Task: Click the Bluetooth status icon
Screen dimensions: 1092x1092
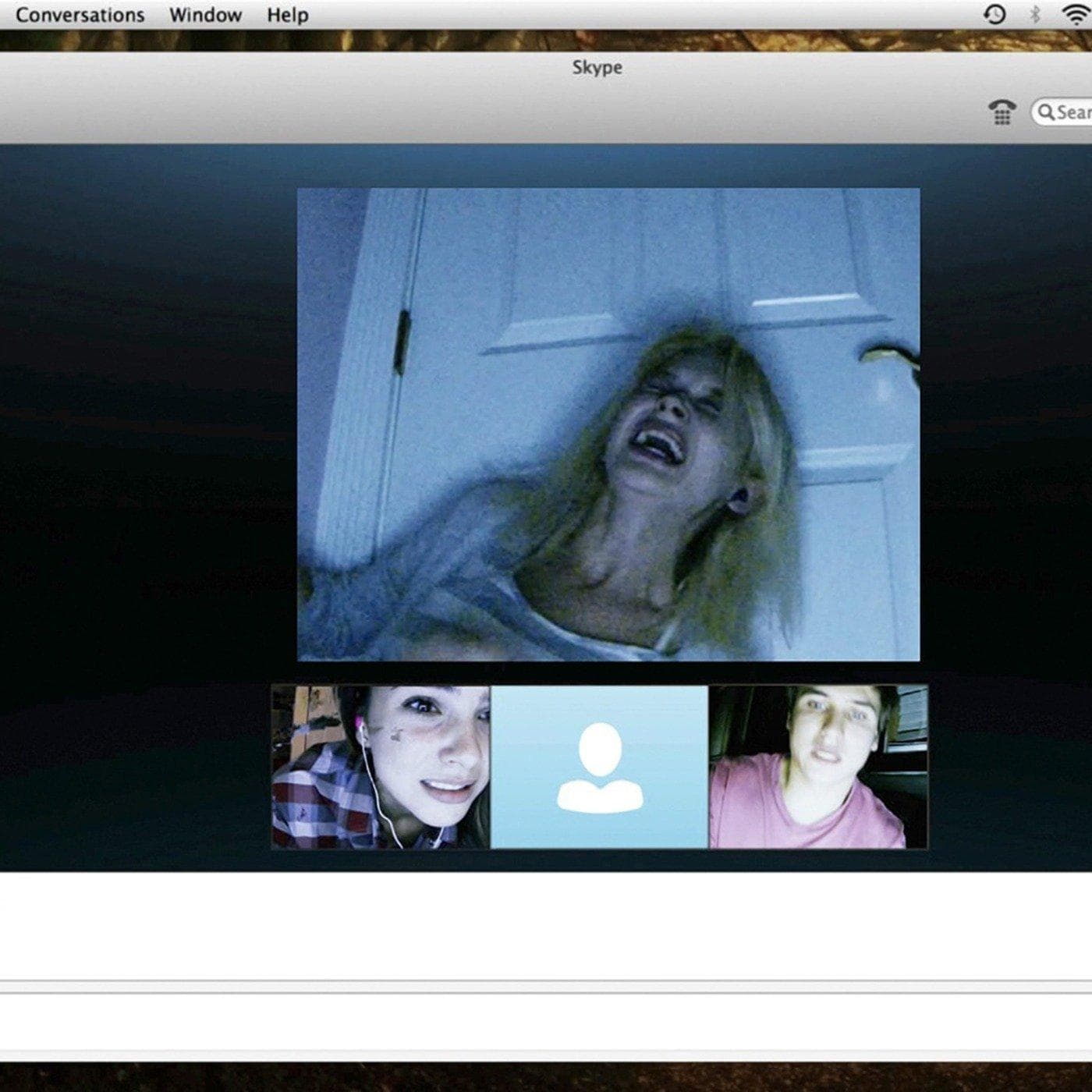Action: [1035, 14]
